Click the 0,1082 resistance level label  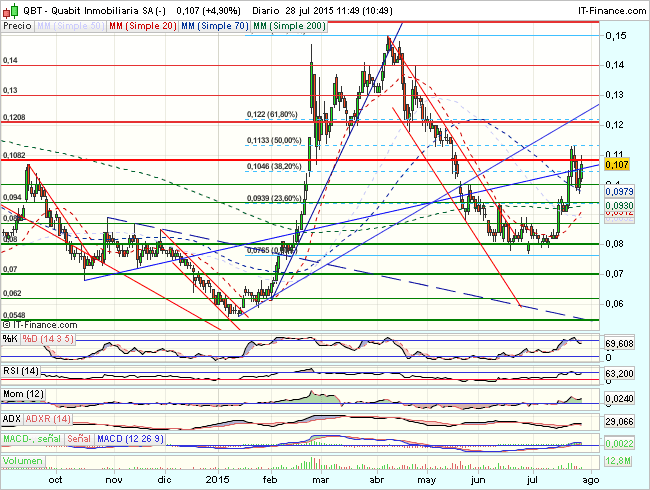click(14, 155)
